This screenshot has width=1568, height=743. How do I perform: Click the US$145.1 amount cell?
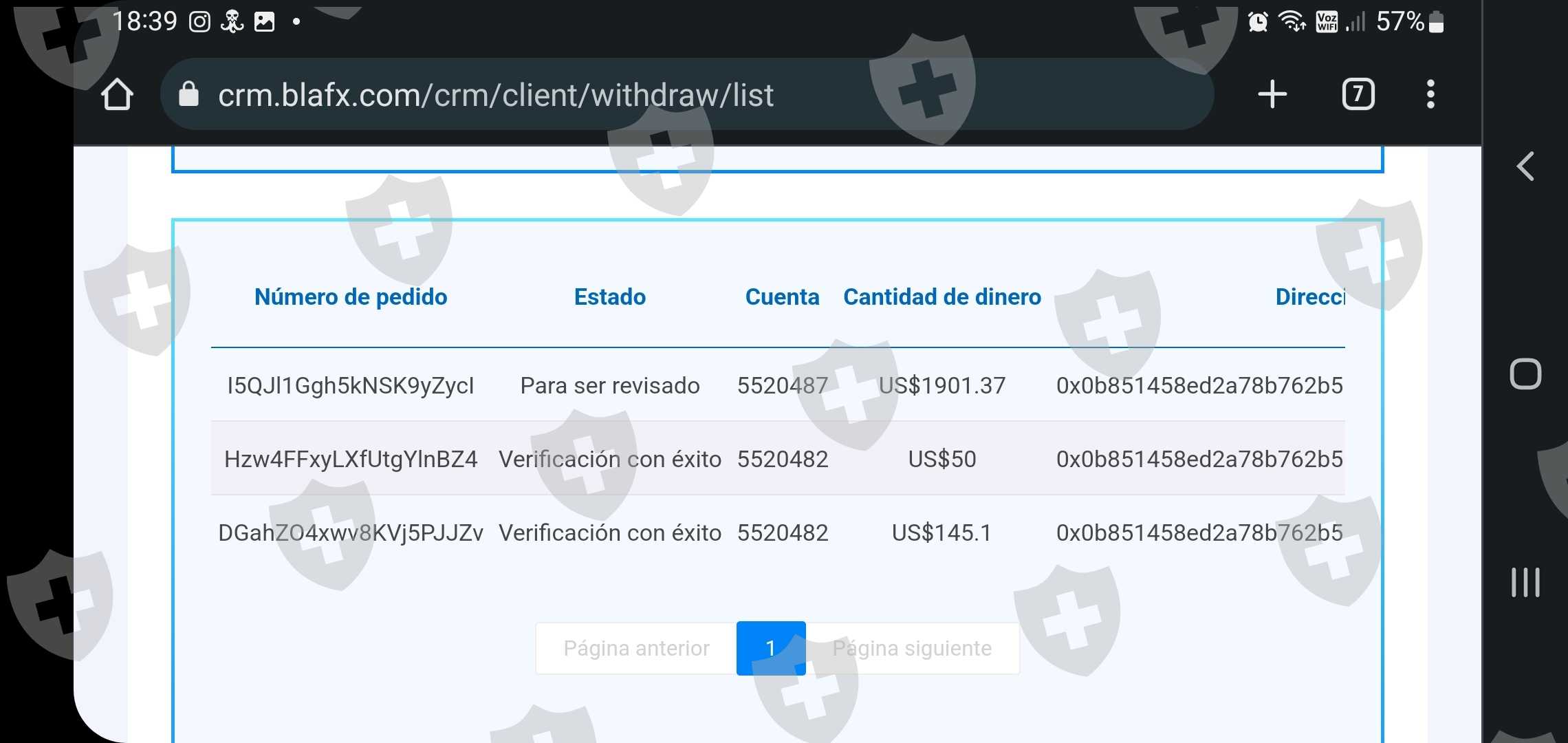tap(941, 532)
